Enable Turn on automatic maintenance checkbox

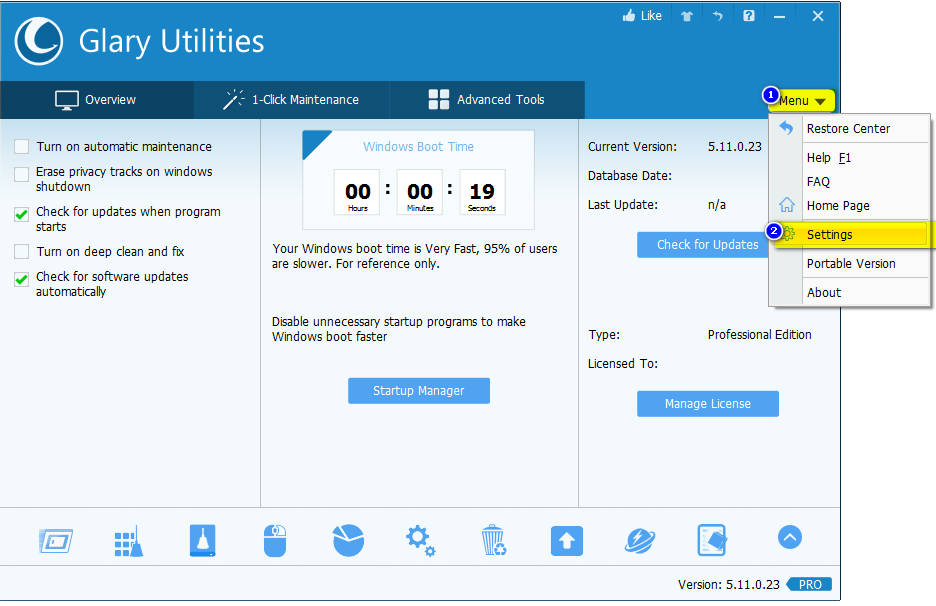pyautogui.click(x=22, y=147)
